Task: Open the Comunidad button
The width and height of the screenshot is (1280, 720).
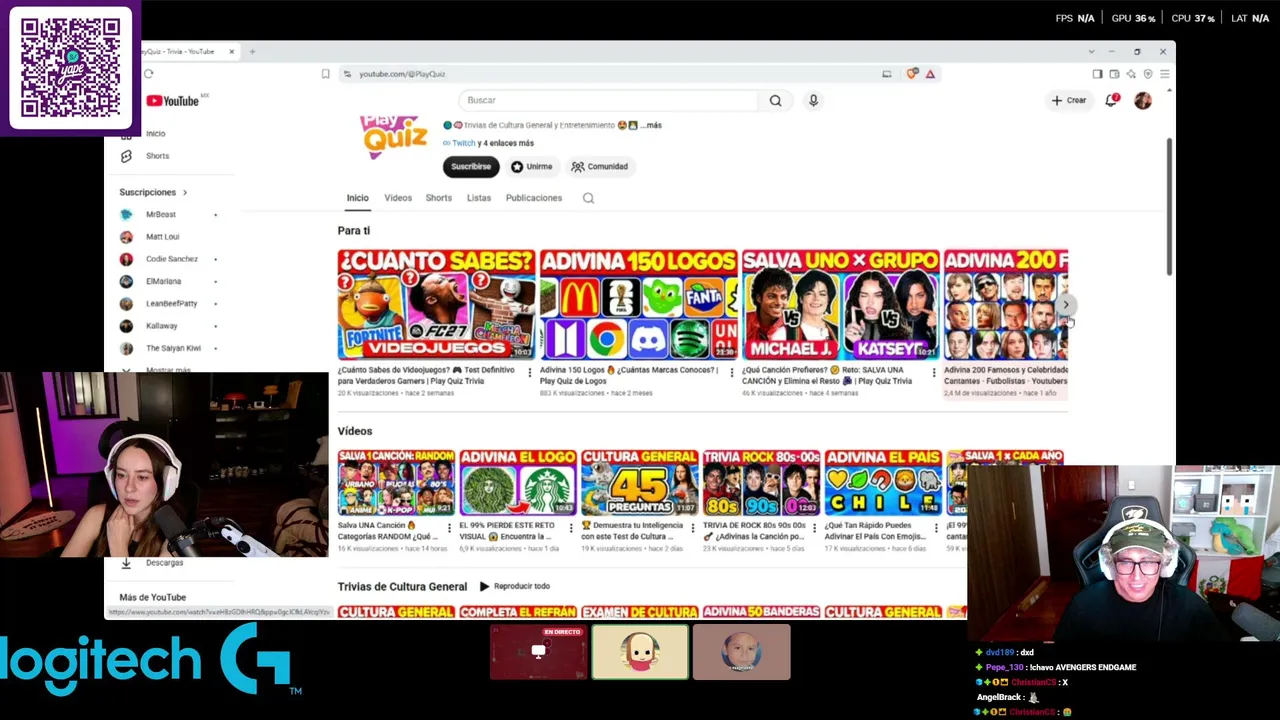Action: point(600,167)
